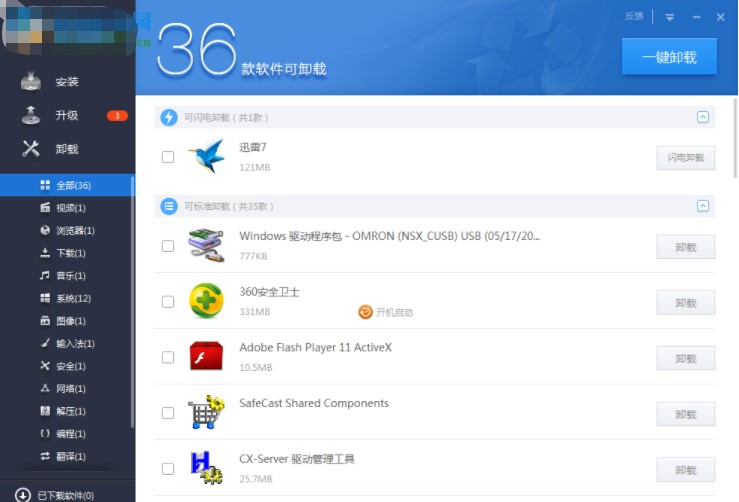
Task: Click the music note icon beside 音乐(1)
Action: point(45,275)
